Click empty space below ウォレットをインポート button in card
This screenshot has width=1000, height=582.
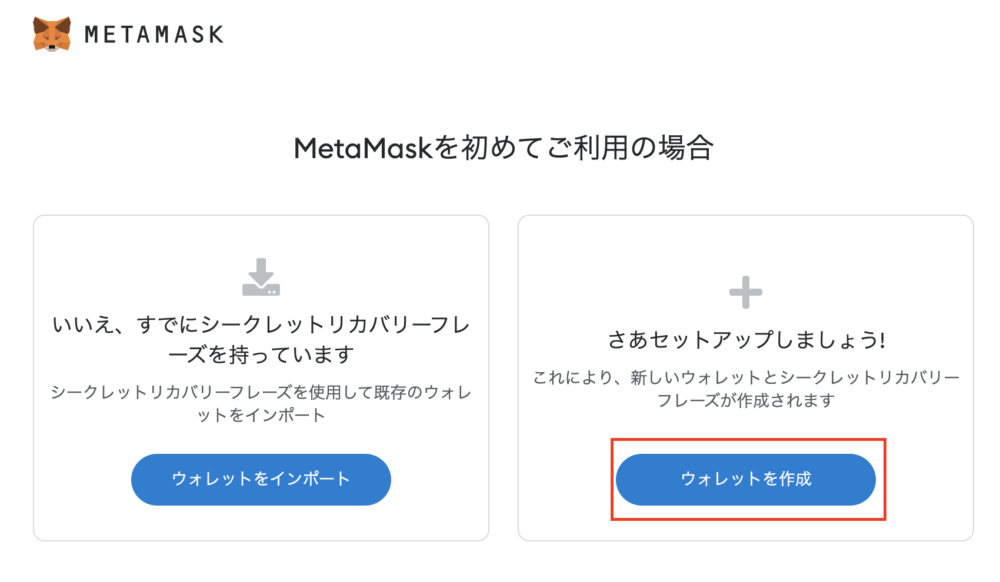click(x=261, y=523)
